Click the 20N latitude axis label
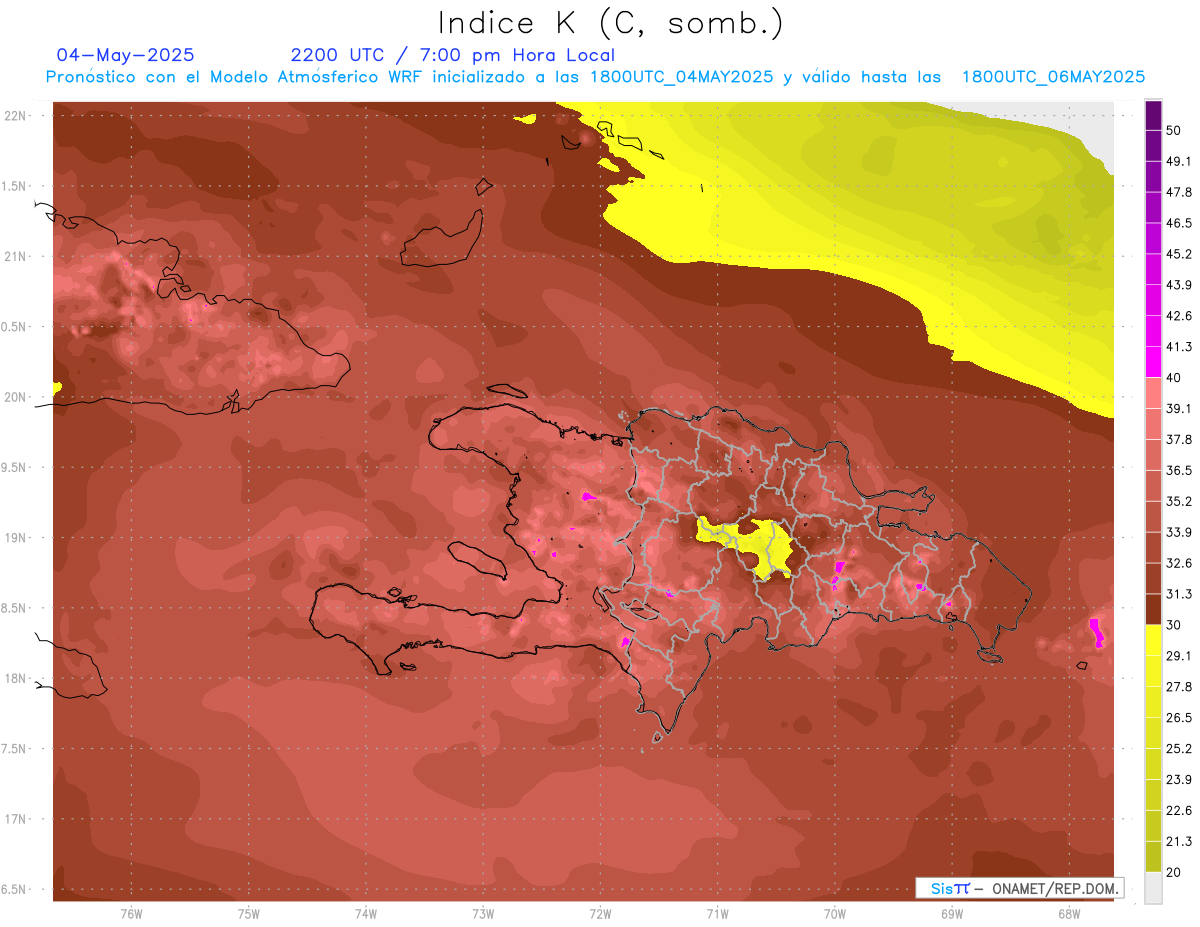This screenshot has width=1200, height=927. coord(16,397)
